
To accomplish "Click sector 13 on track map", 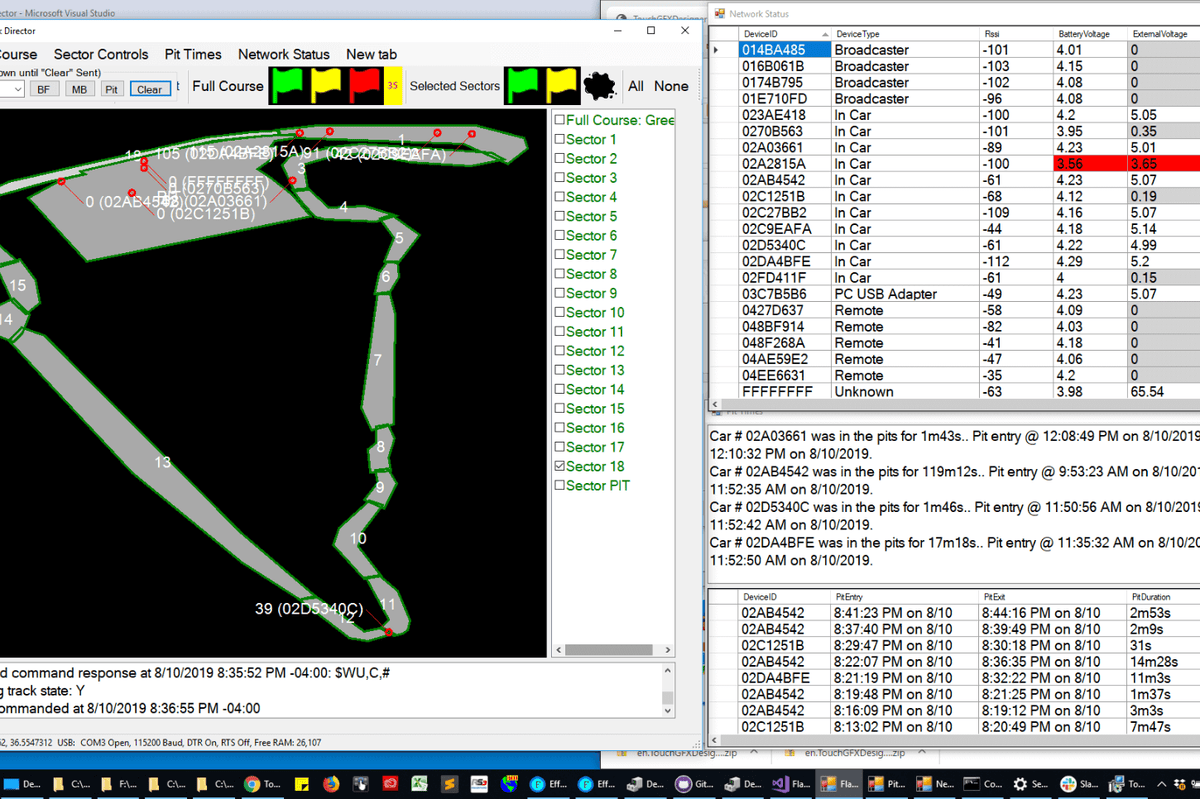I will (162, 462).
